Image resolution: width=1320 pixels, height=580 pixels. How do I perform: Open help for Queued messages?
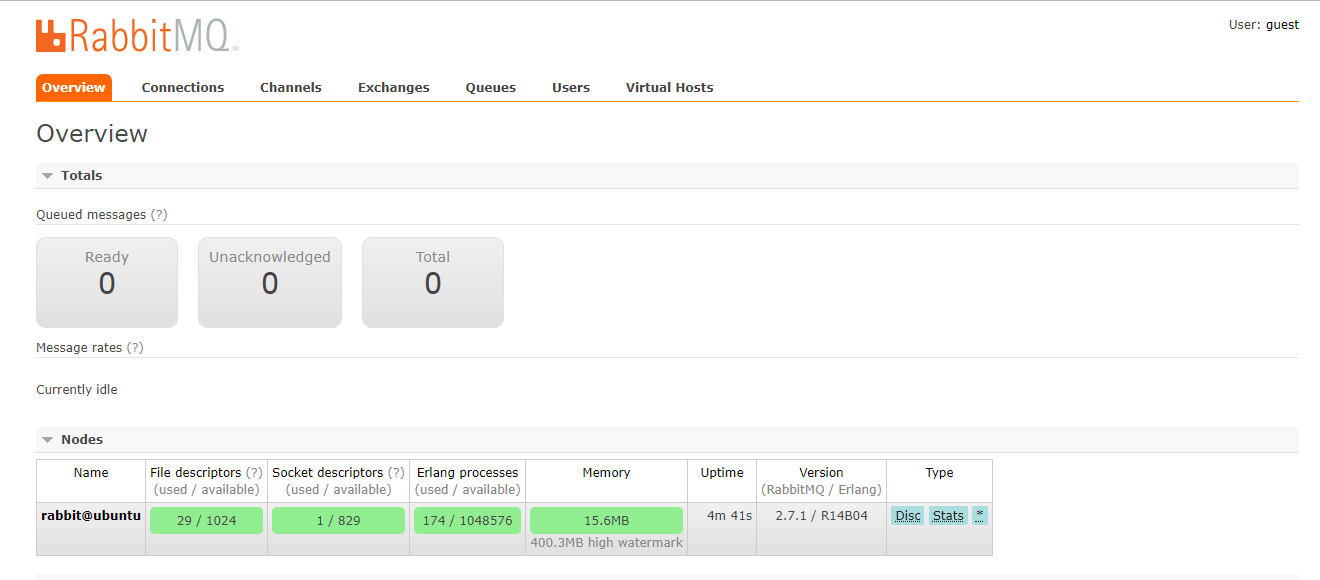[159, 215]
